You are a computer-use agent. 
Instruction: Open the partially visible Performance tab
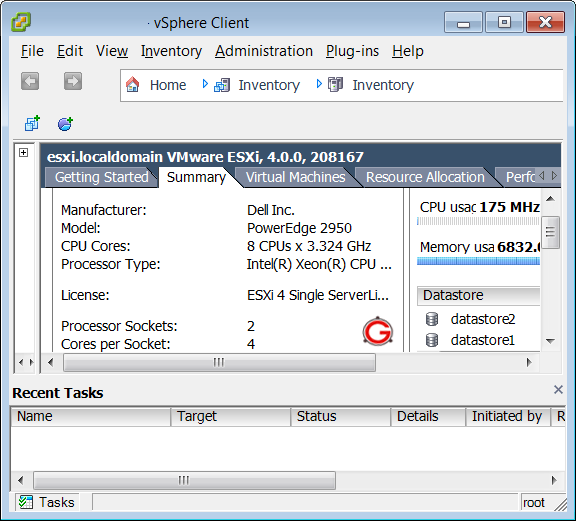(519, 177)
